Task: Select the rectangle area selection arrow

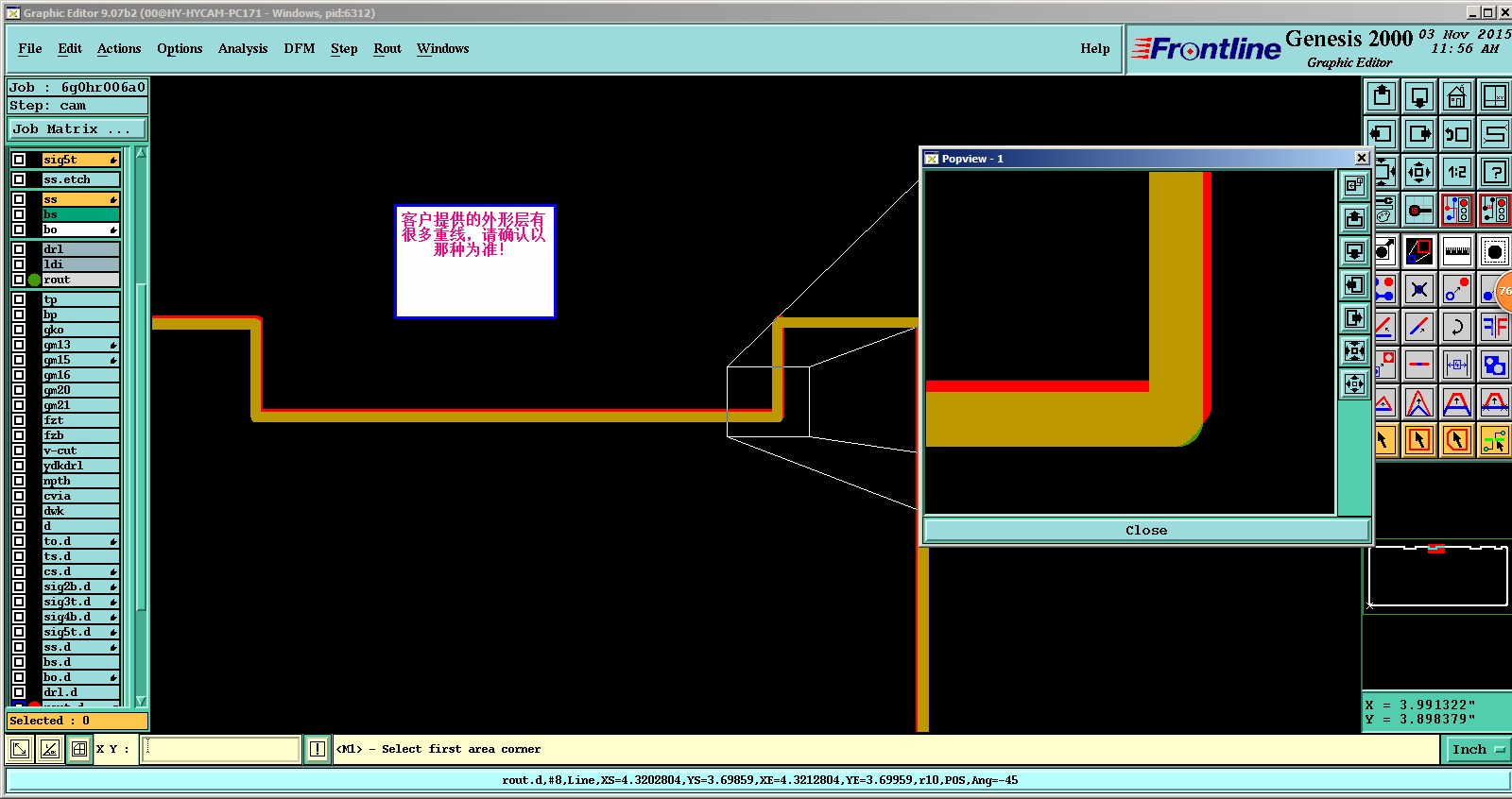Action: [1419, 440]
